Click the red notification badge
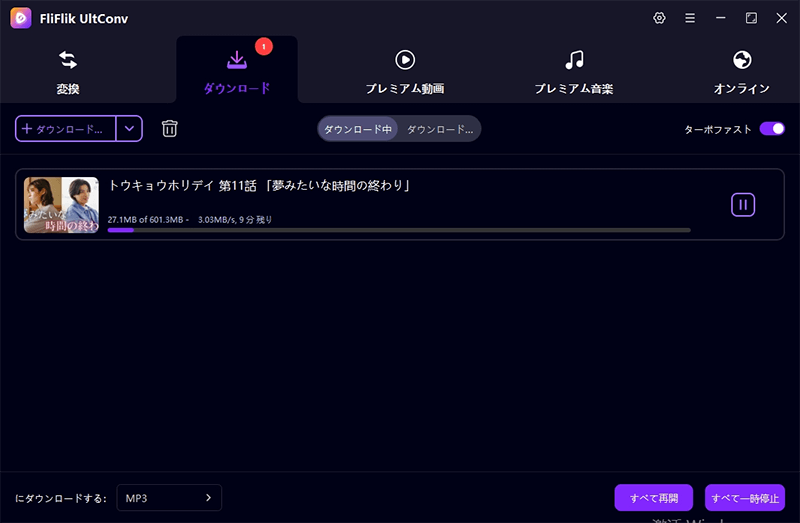This screenshot has width=800, height=523. coord(264,46)
